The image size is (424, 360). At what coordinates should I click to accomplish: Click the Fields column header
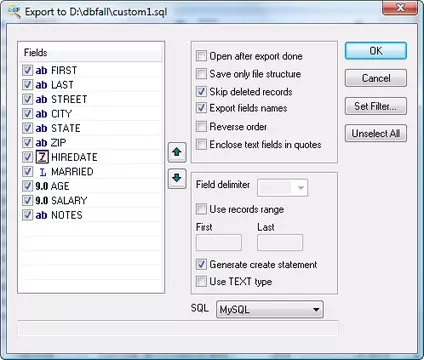tap(91, 52)
